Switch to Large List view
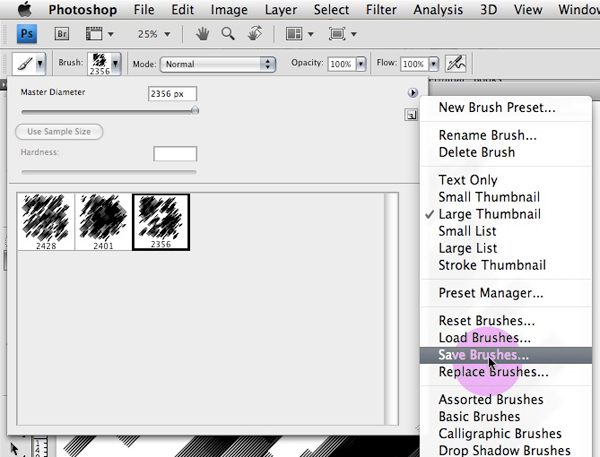 click(506, 248)
